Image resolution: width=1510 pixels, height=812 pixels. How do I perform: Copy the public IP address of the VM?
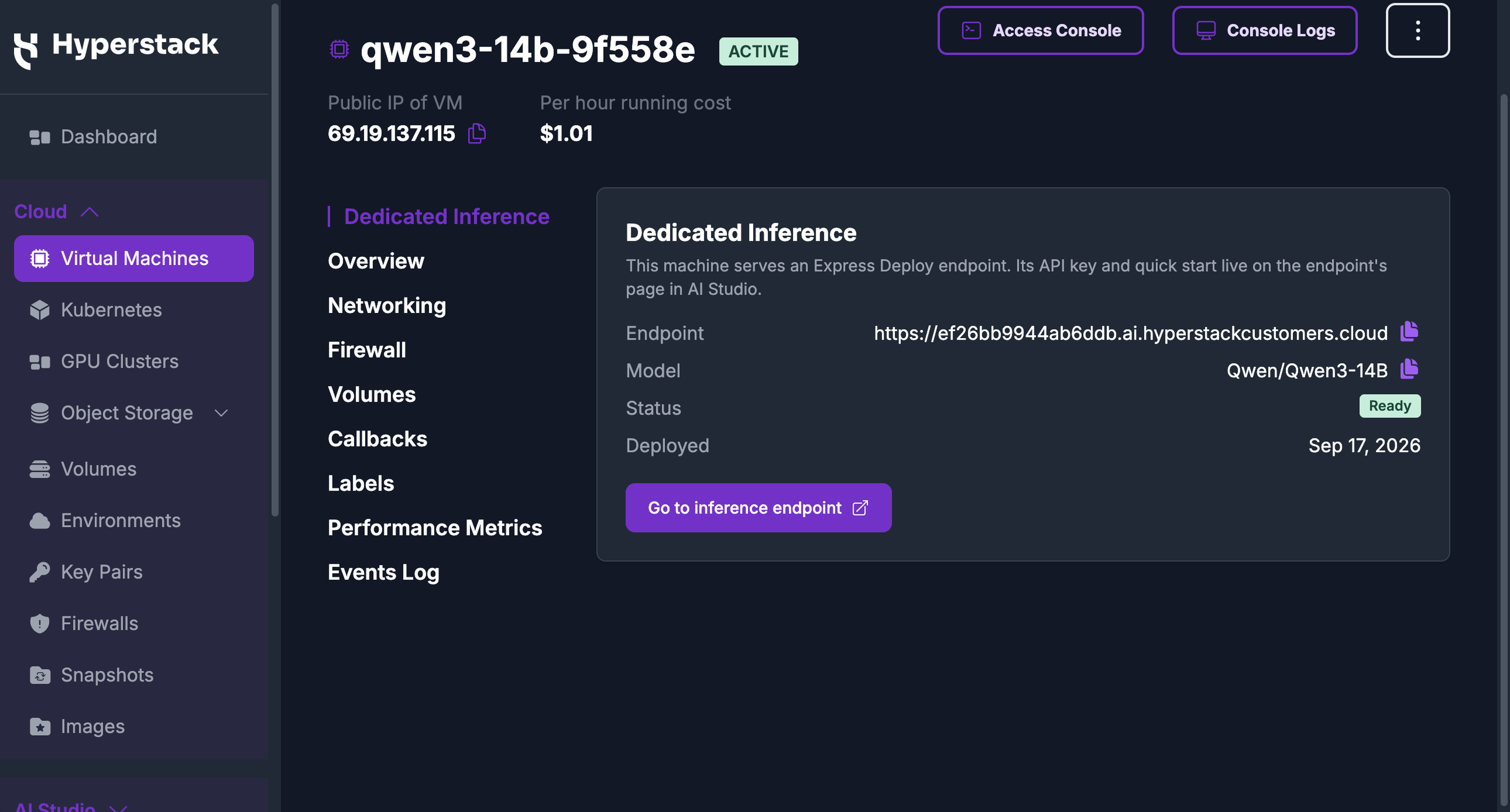[477, 134]
